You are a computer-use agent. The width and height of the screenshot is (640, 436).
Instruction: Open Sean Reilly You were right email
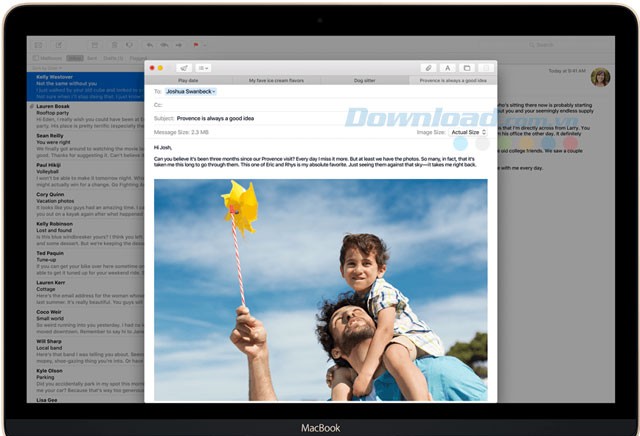tap(85, 146)
